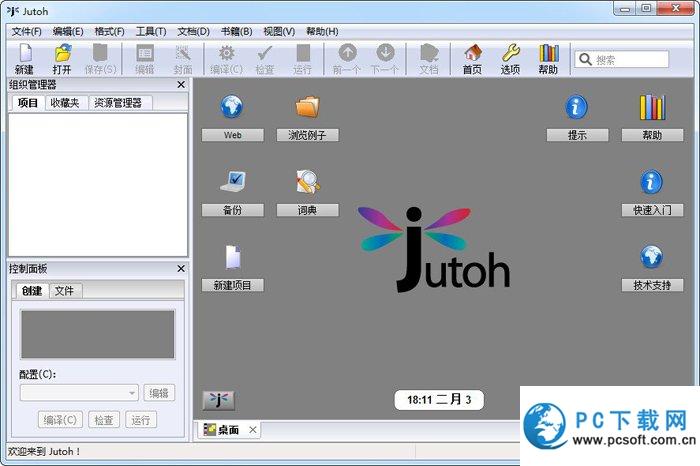This screenshot has width=700, height=466.
Task: Switch to the 项目 tab
Action: pyautogui.click(x=28, y=103)
